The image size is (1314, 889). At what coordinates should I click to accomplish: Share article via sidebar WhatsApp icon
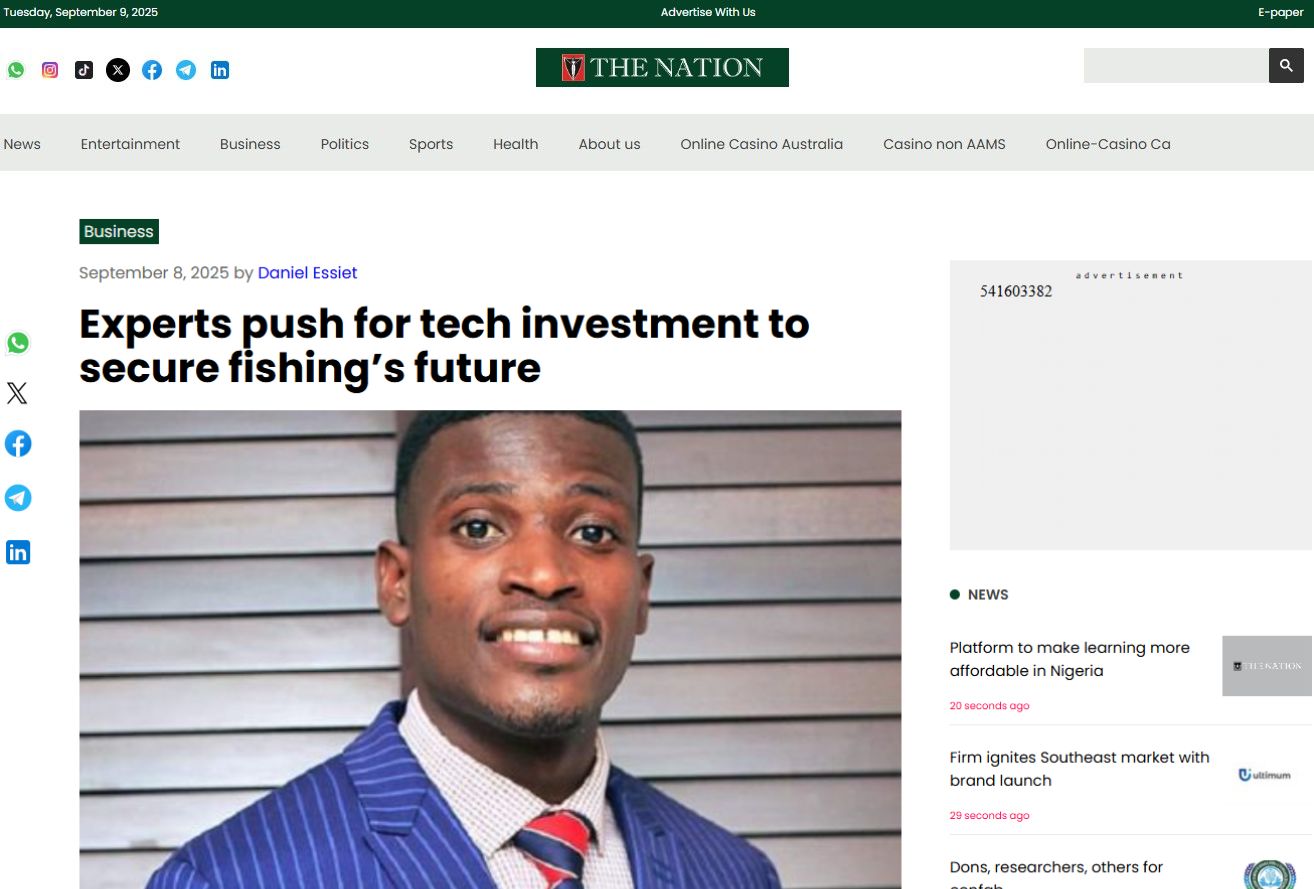tap(18, 343)
